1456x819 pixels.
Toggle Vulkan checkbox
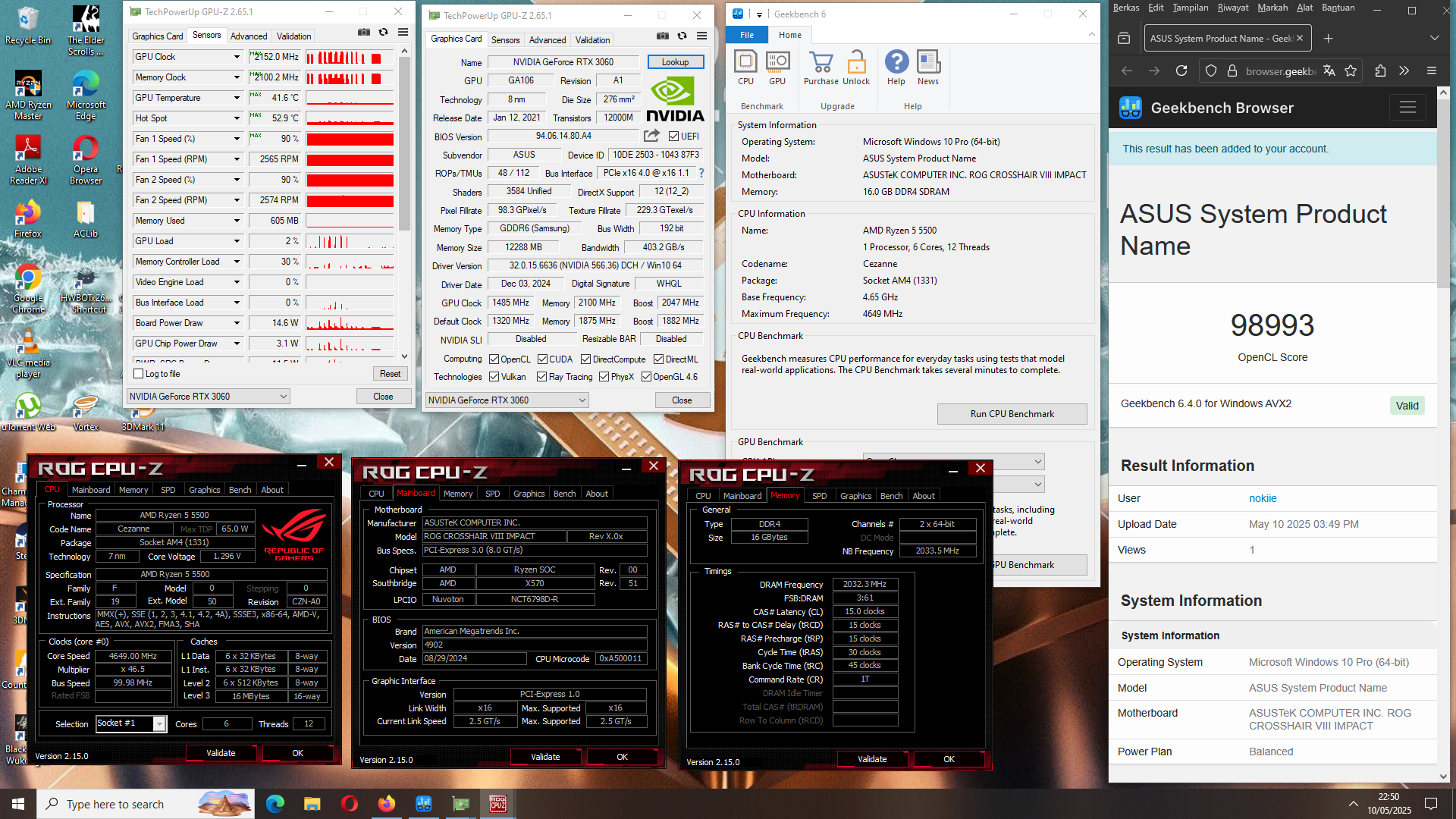point(494,377)
